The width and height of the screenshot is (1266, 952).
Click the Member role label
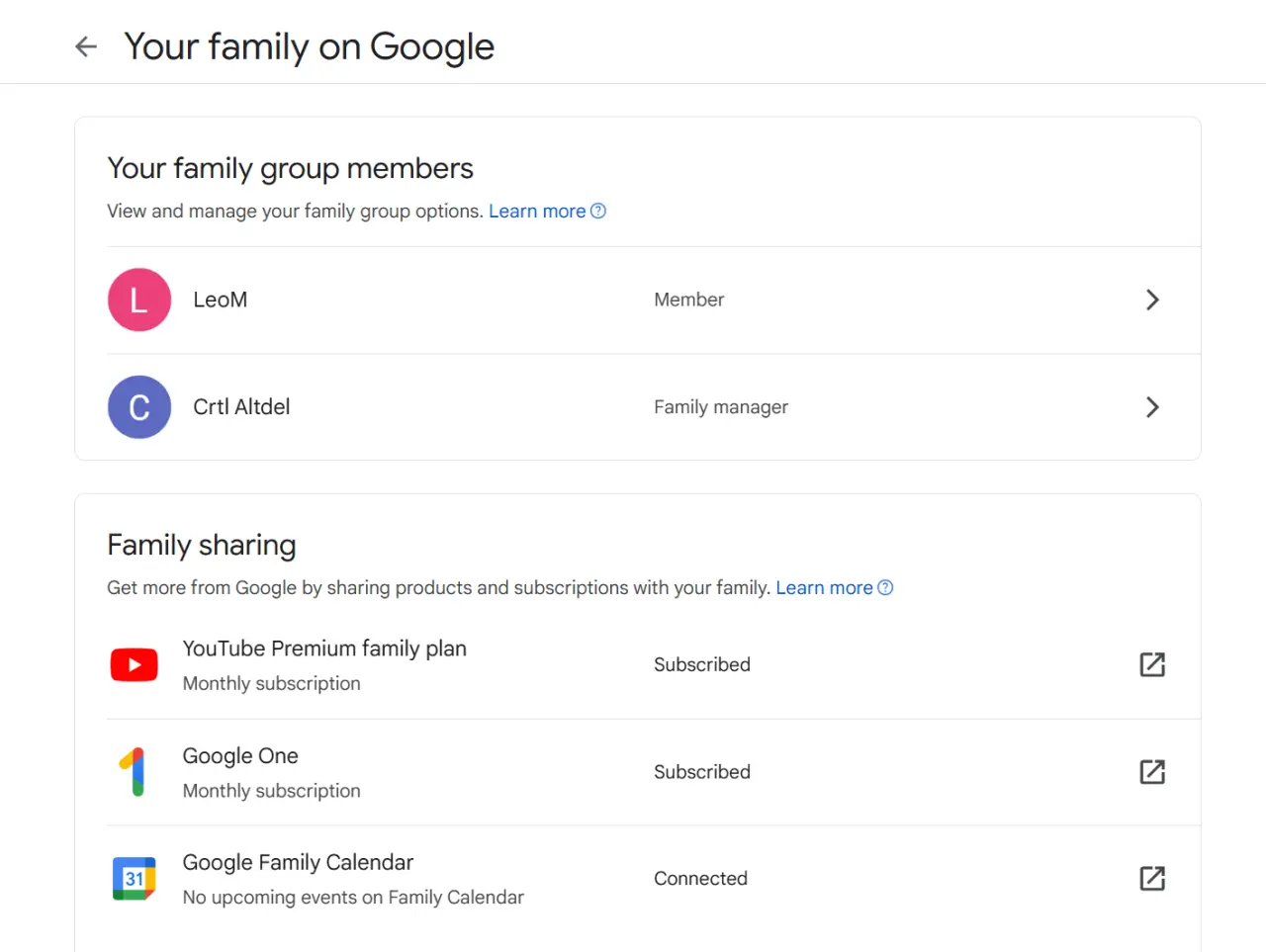tap(689, 300)
